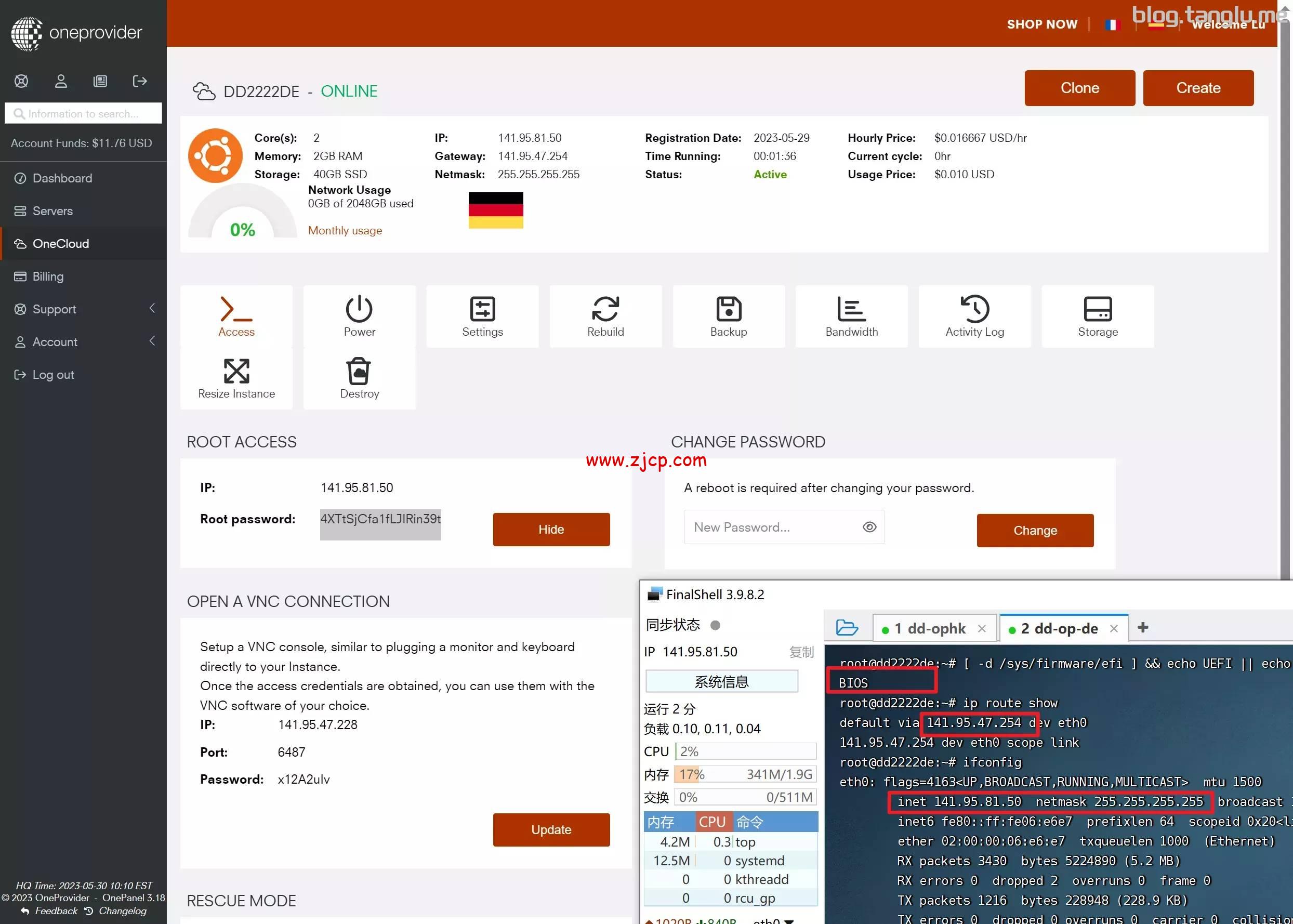
Task: Click the support lifebuoy icon in sidebar top
Action: point(21,81)
